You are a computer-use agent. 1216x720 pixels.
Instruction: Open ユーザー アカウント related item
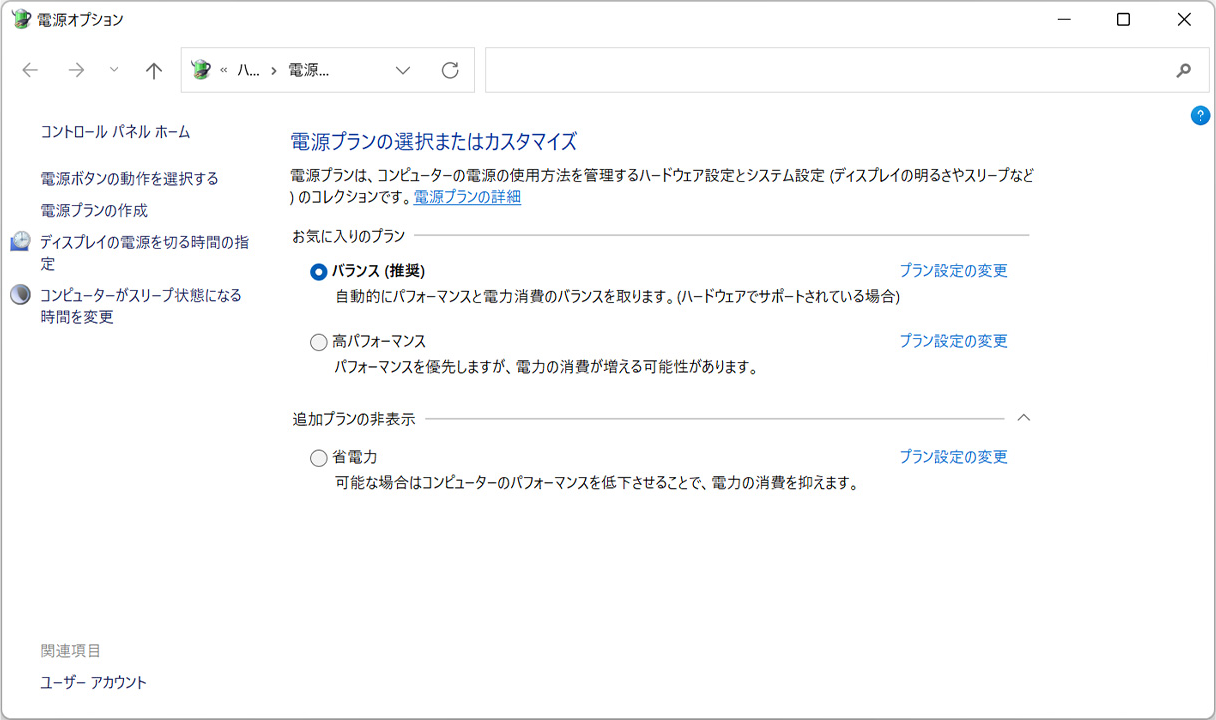click(x=93, y=683)
